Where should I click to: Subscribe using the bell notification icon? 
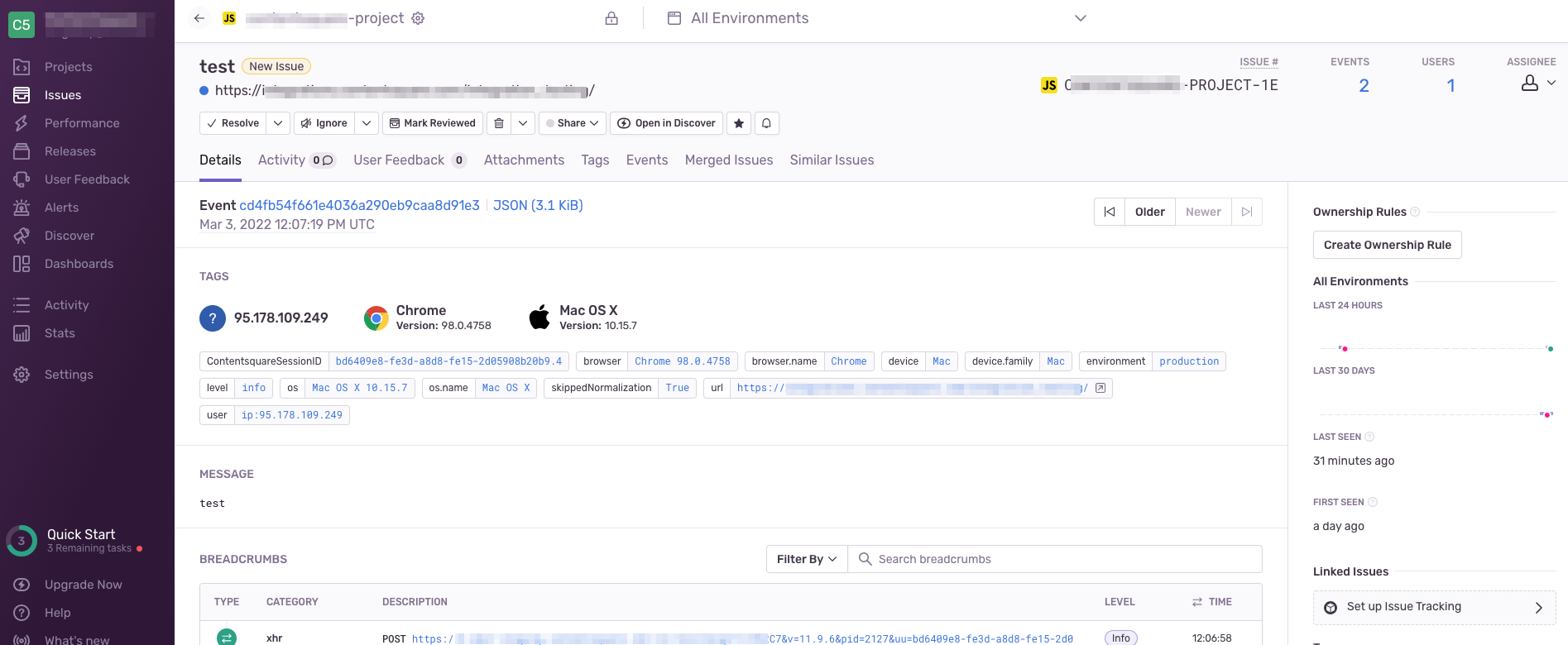click(766, 123)
